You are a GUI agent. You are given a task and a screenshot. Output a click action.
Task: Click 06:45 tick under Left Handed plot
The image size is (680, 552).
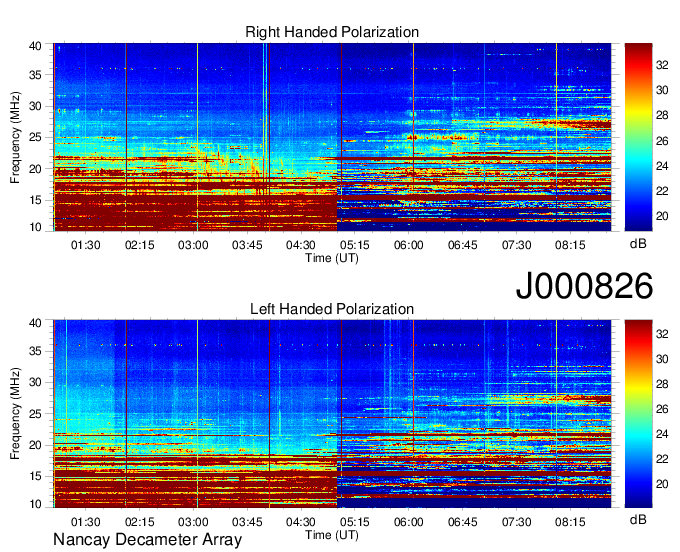pos(462,522)
